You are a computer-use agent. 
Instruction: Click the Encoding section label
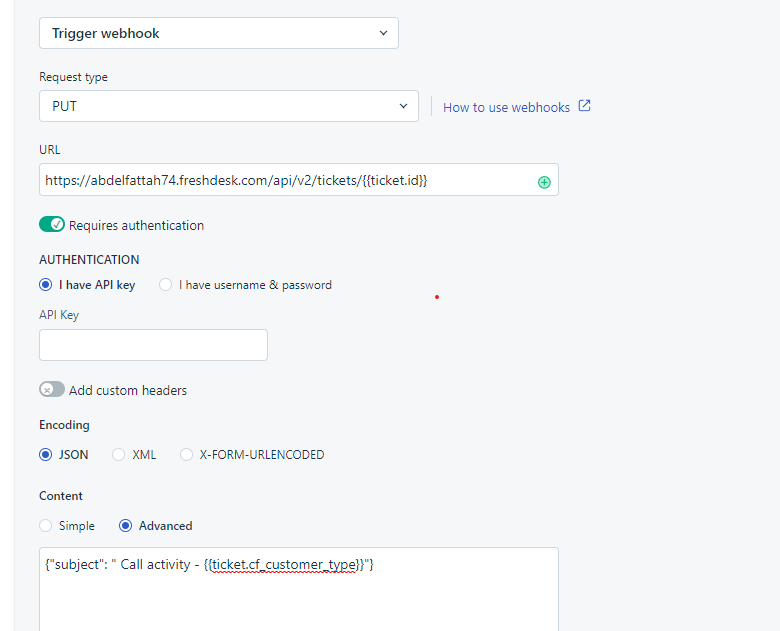[64, 425]
